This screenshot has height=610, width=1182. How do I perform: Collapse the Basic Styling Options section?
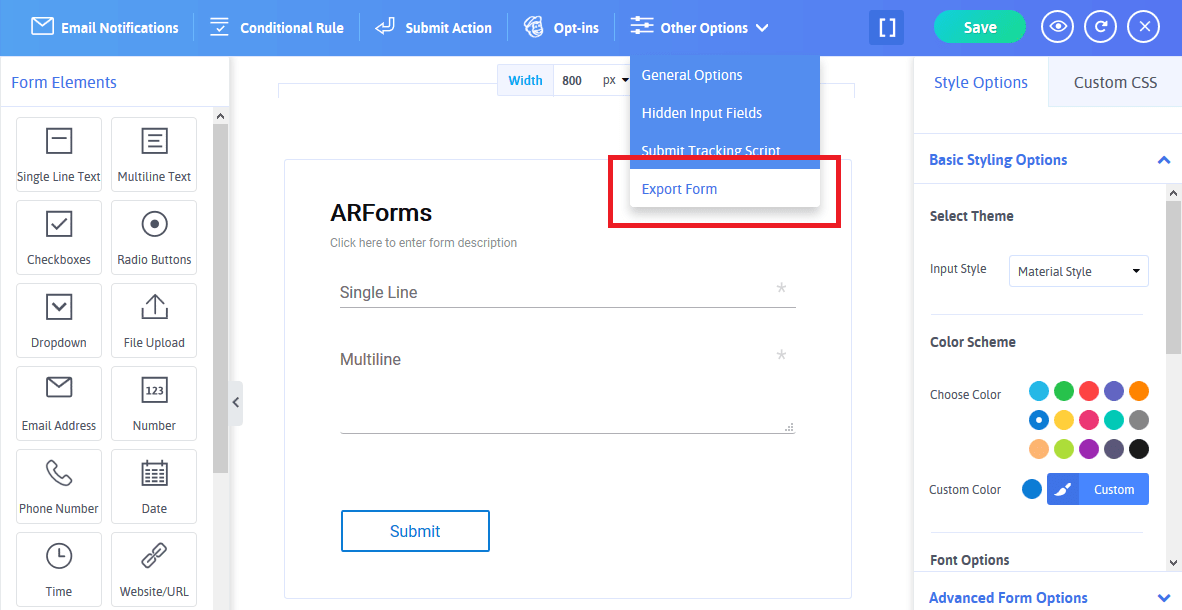pyautogui.click(x=1163, y=159)
